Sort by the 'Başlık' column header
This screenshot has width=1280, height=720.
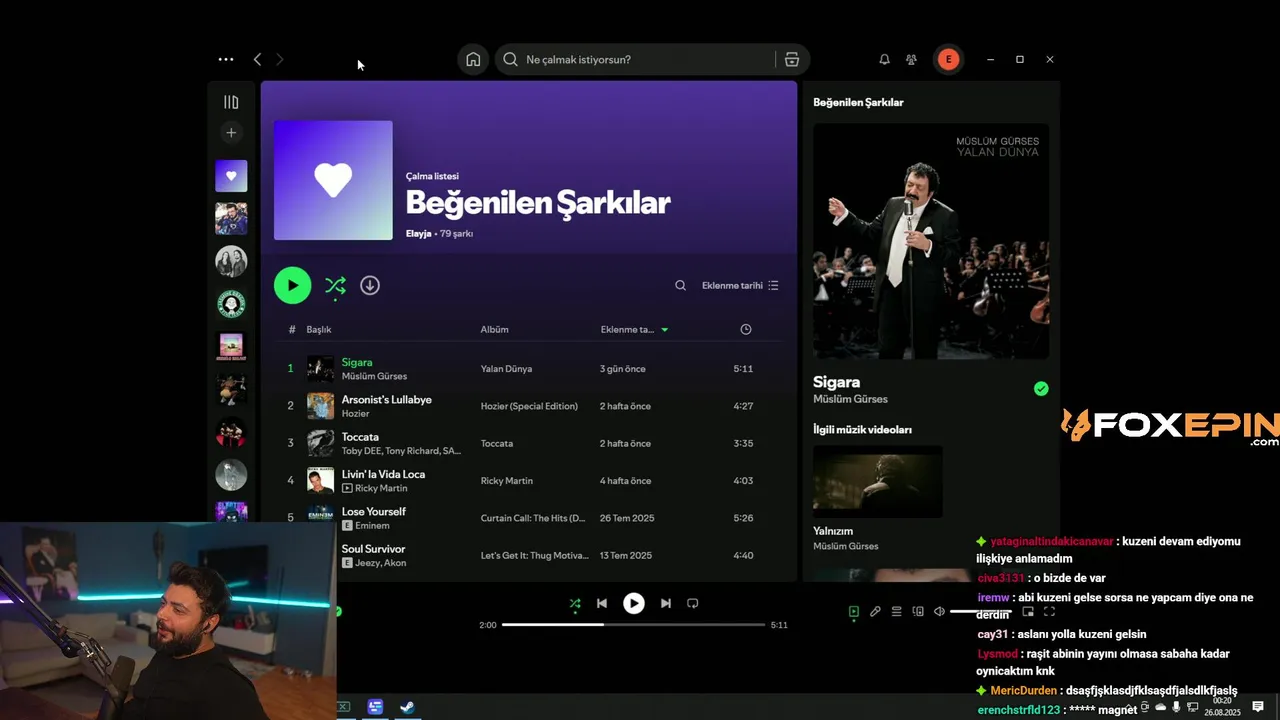click(319, 329)
